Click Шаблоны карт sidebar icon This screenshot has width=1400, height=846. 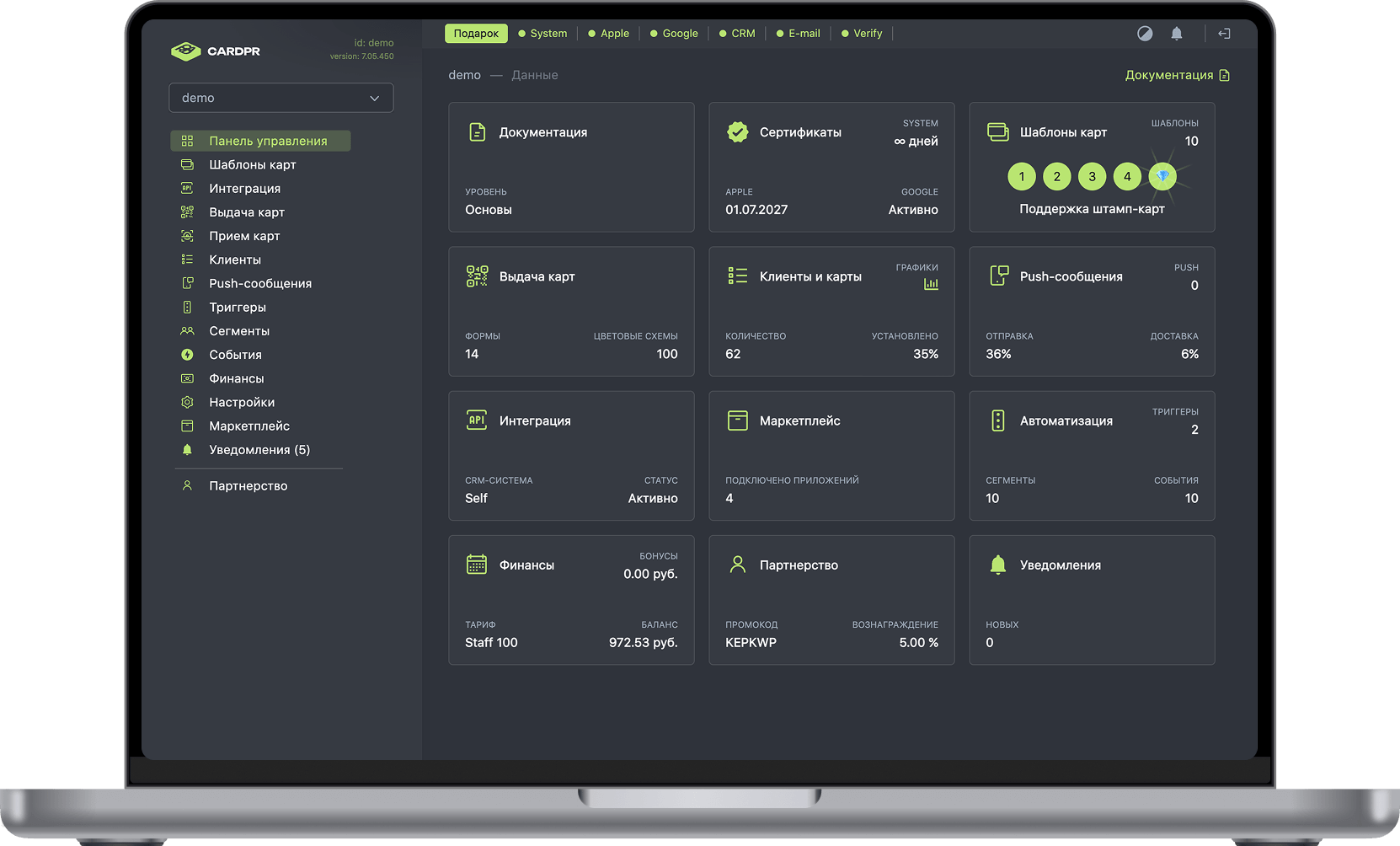pos(187,164)
